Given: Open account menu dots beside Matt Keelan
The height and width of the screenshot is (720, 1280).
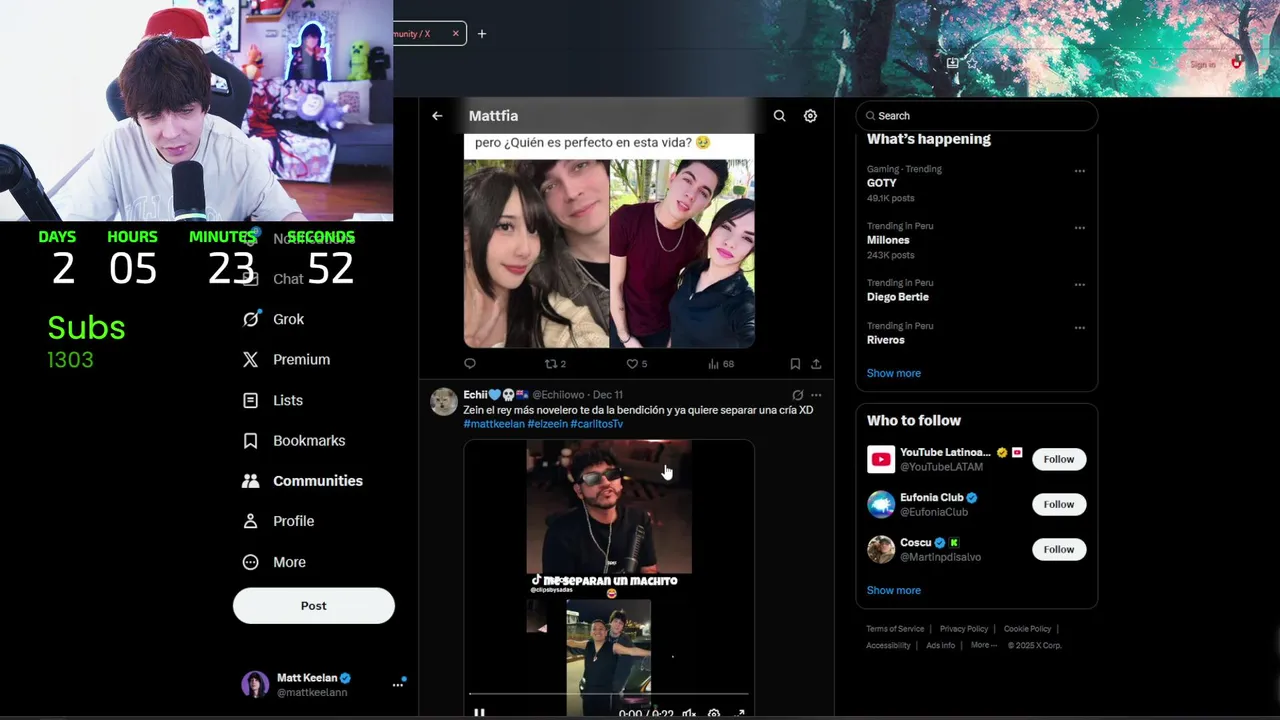Looking at the screenshot, I should 398,685.
